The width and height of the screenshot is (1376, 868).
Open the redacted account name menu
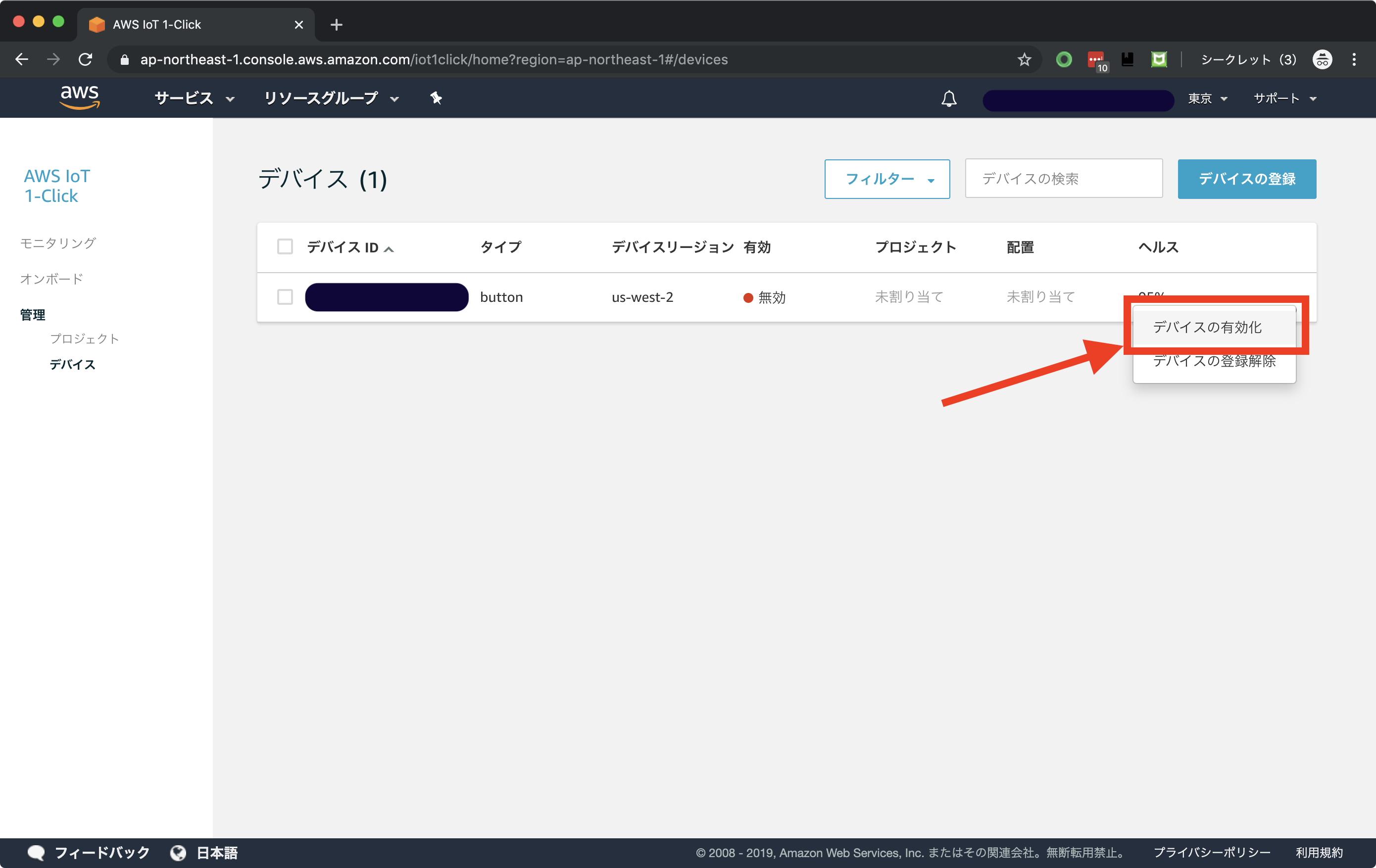(x=1078, y=99)
